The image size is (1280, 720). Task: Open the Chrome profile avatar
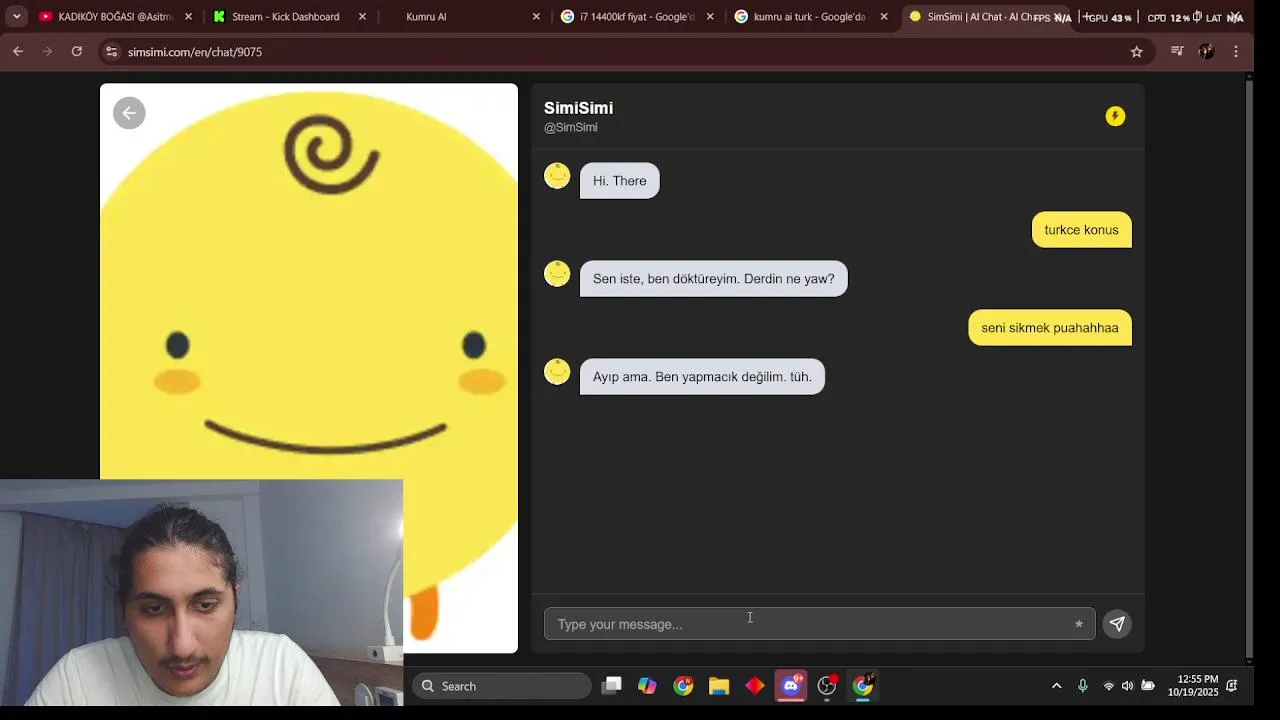pyautogui.click(x=1207, y=51)
